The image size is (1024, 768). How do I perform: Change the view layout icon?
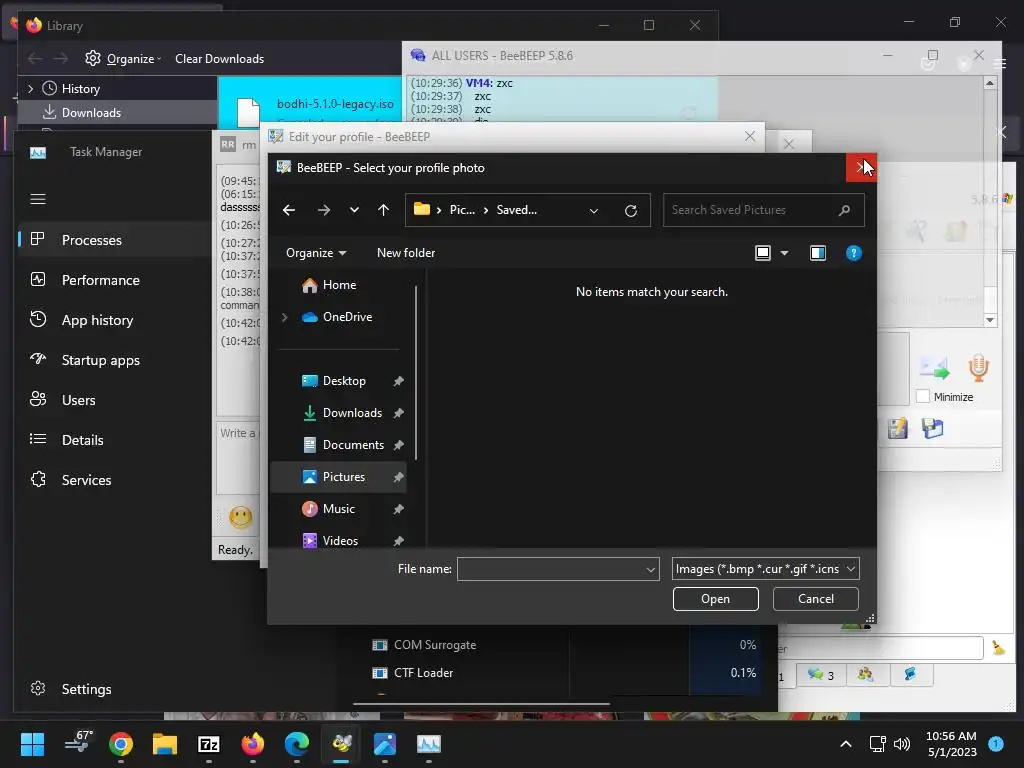point(763,253)
